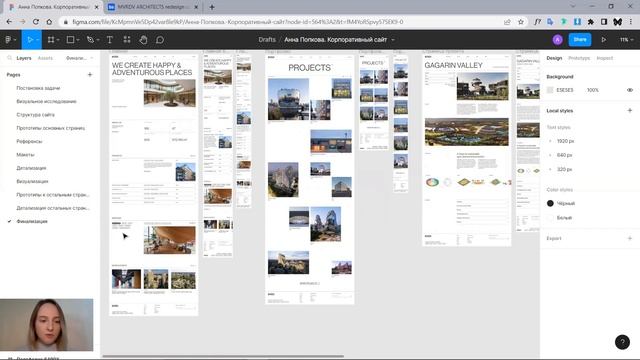Open the Drafts breadcrumb link
Screen dimensions: 640x360
click(267, 40)
